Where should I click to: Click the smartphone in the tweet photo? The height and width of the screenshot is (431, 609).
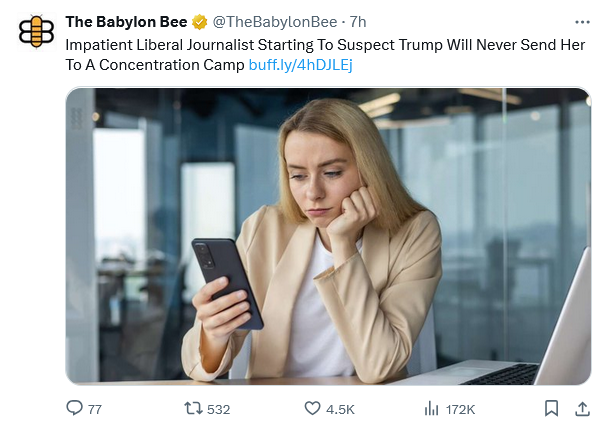coord(227,282)
